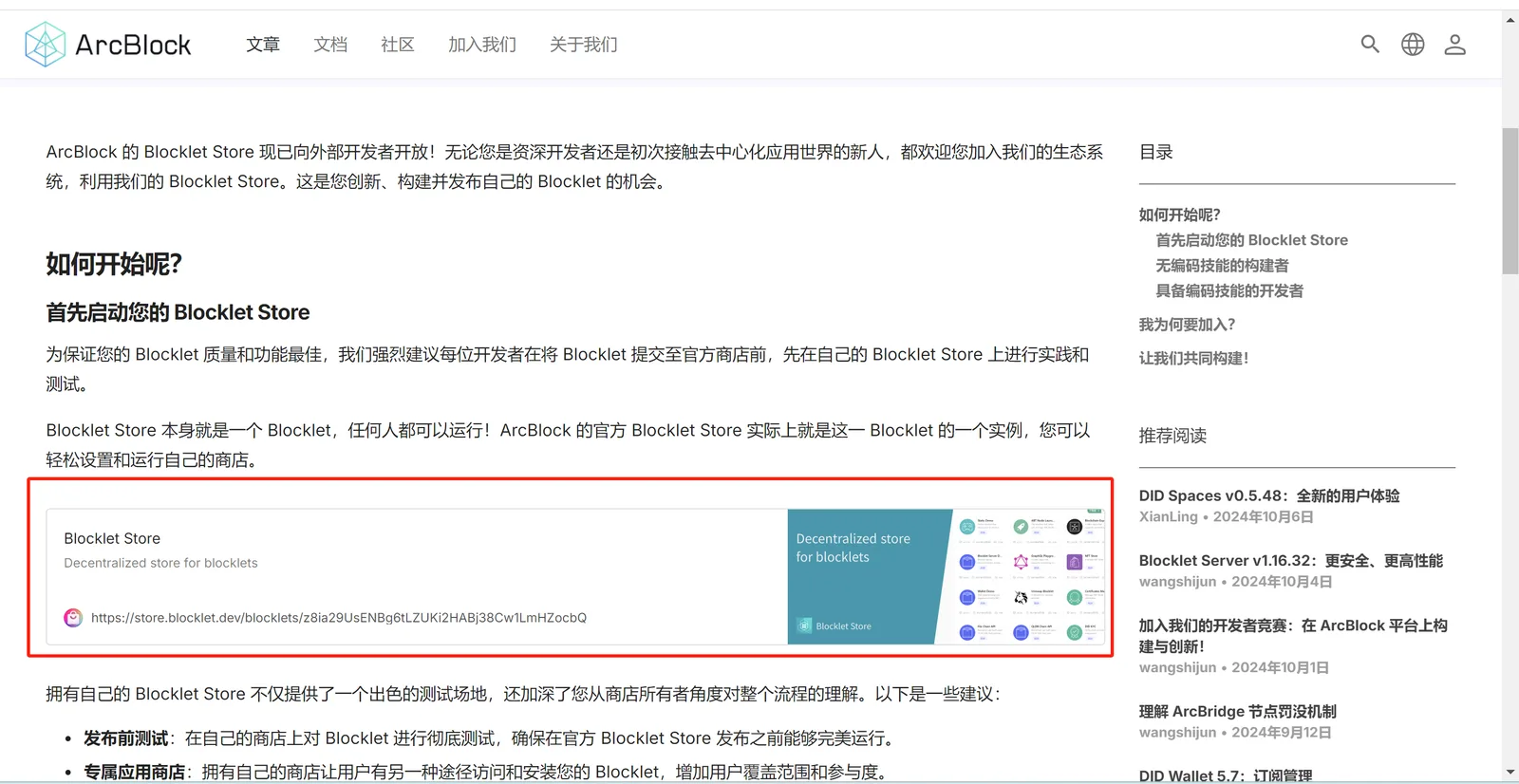Jump to 无编码技能的构建者 section
1519x784 pixels.
coord(1223,266)
